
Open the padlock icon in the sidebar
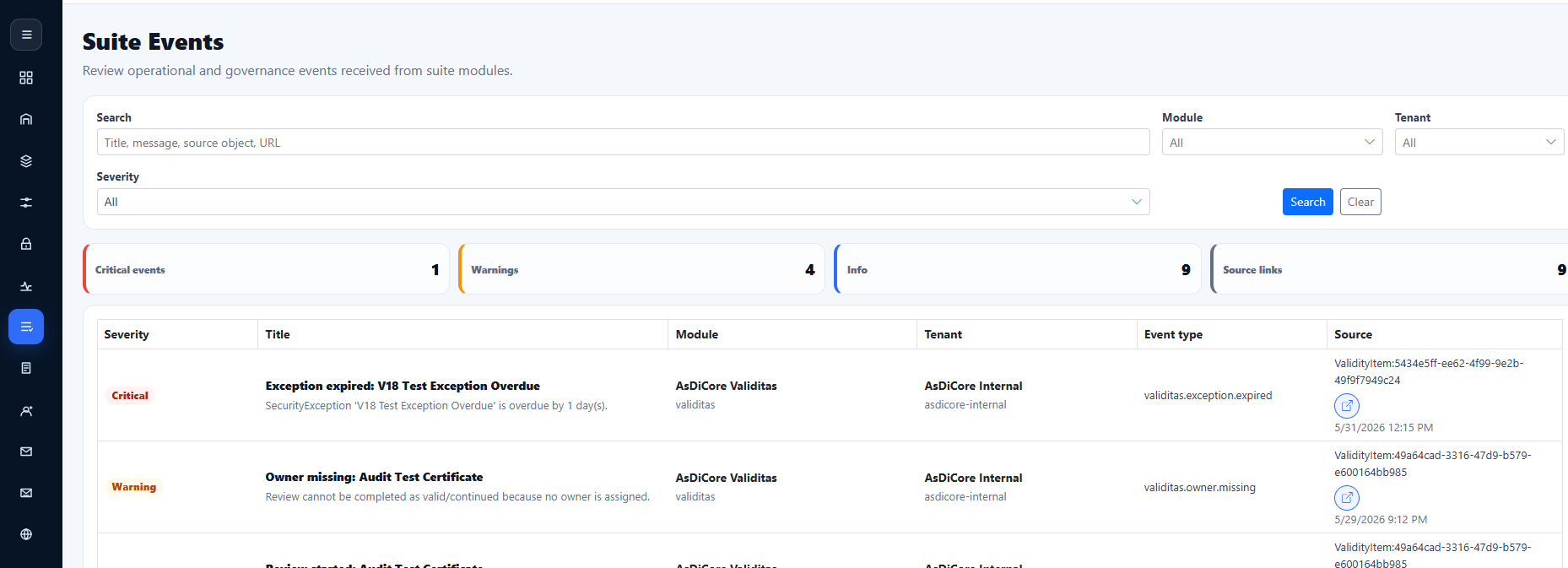coord(26,244)
